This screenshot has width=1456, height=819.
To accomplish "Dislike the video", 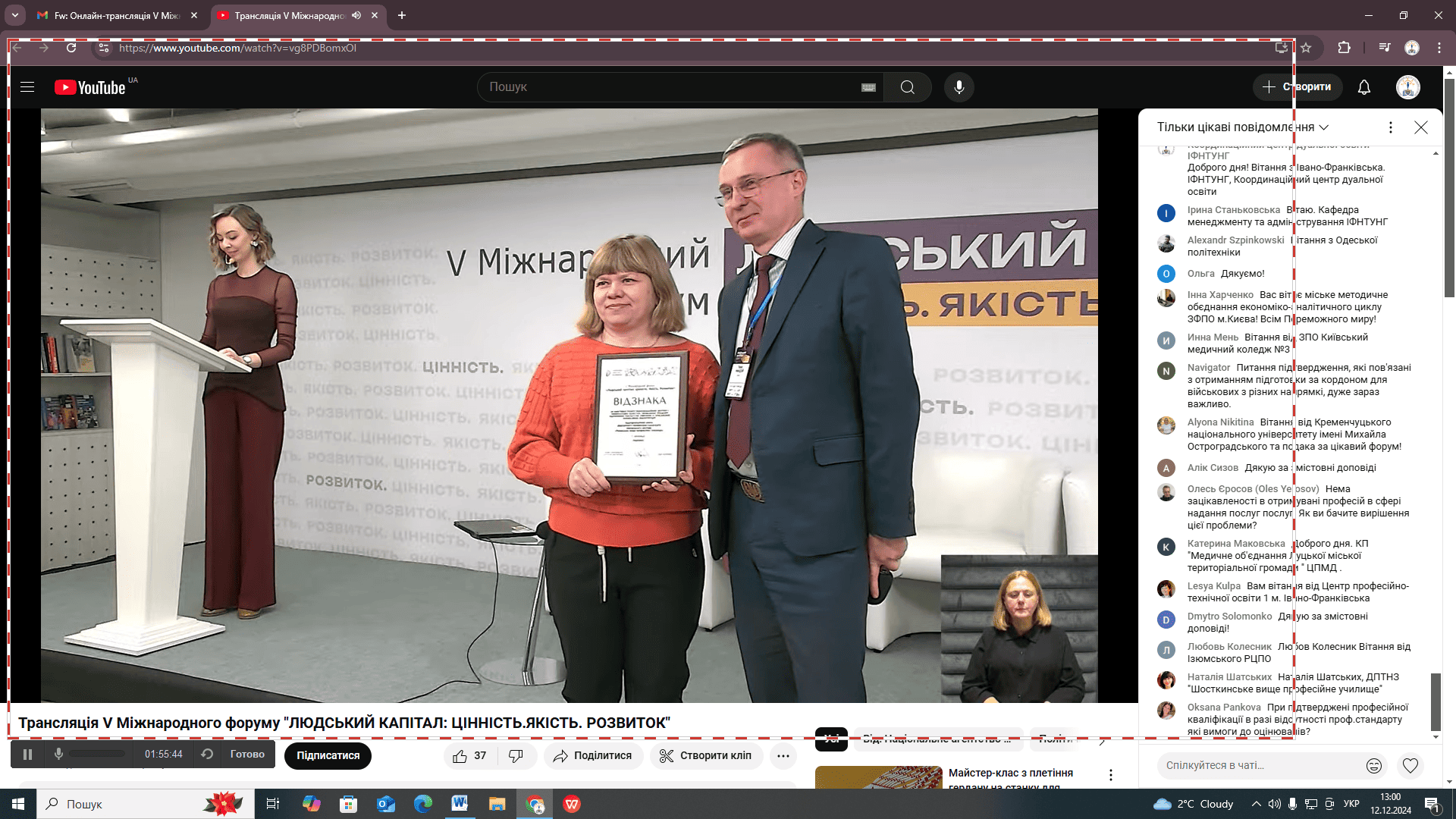I will [516, 756].
